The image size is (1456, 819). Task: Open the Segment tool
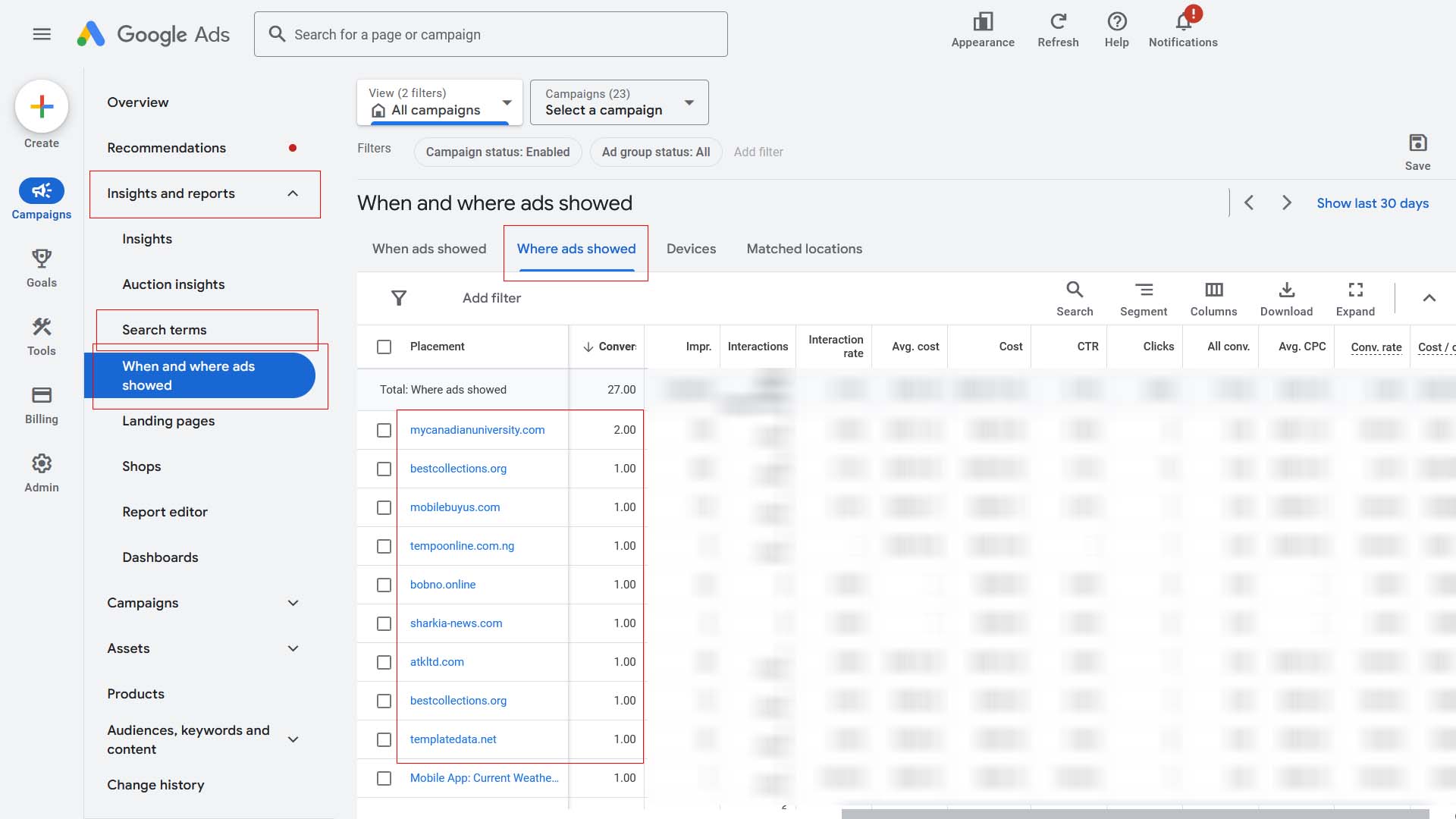coord(1144,299)
